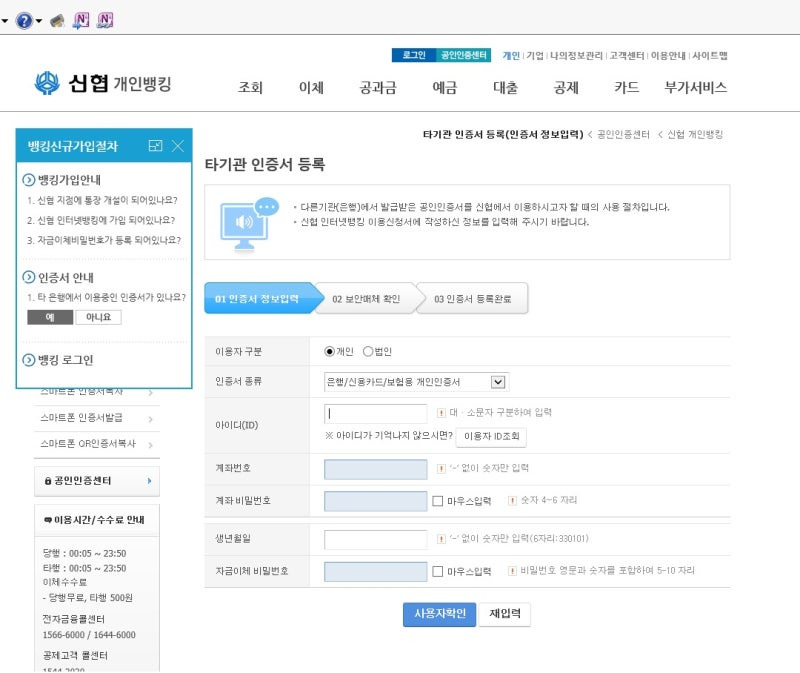
Task: Open 사이트맵 link
Action: (x=710, y=55)
